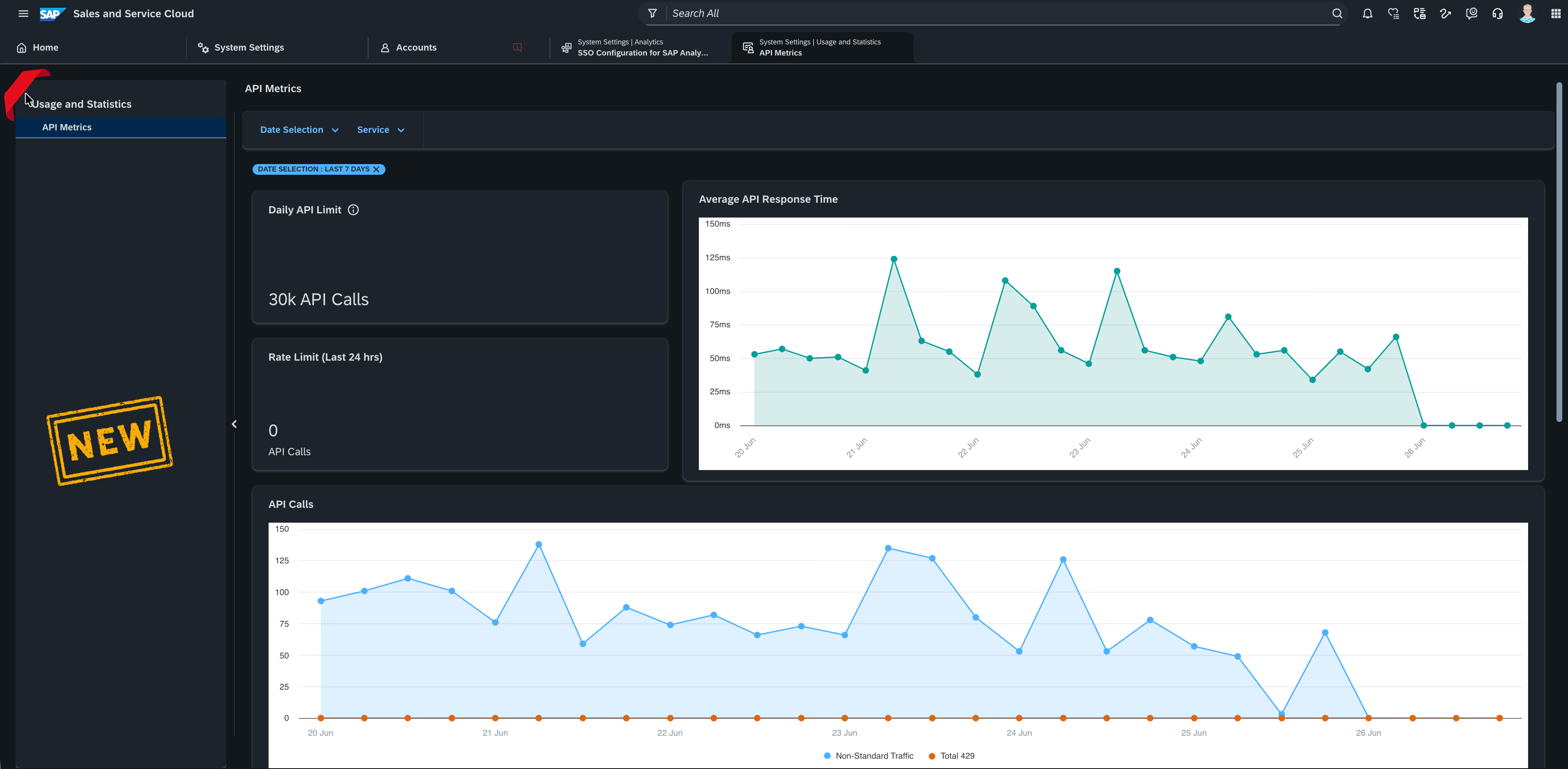Collapse the side panel with the chevron arrow

[x=234, y=424]
